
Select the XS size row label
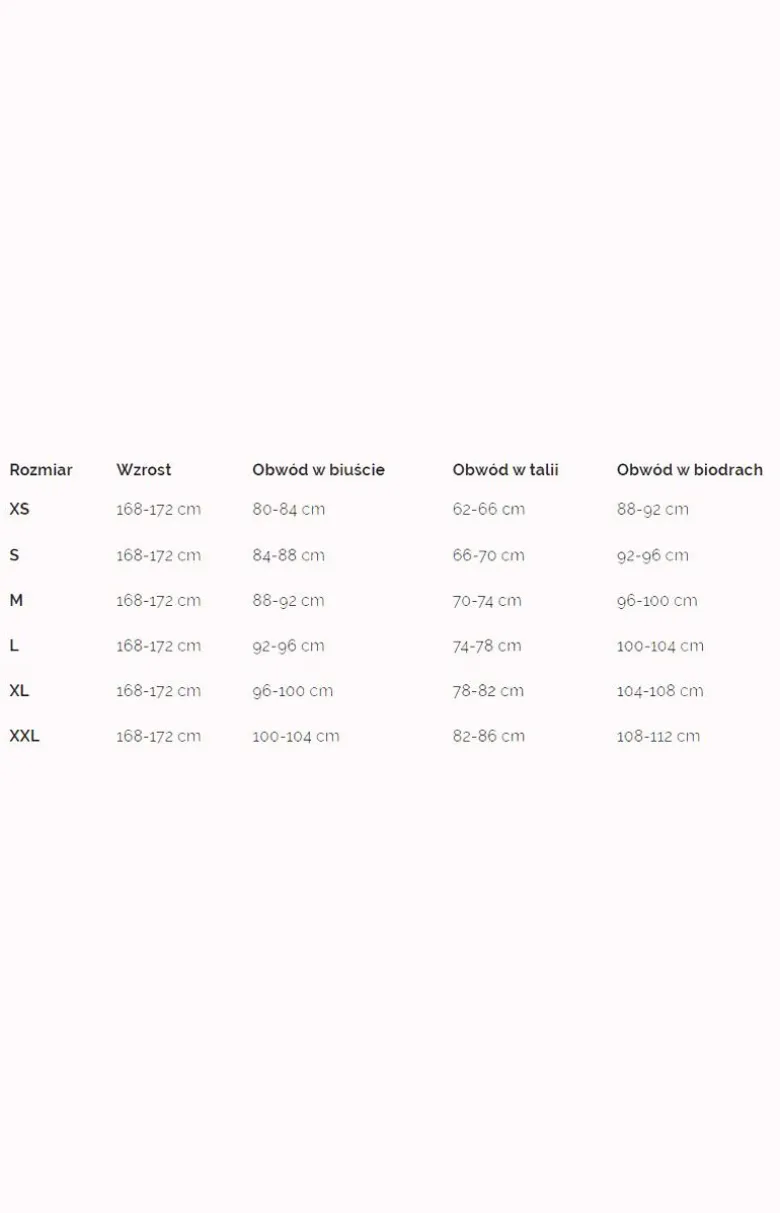pos(19,509)
